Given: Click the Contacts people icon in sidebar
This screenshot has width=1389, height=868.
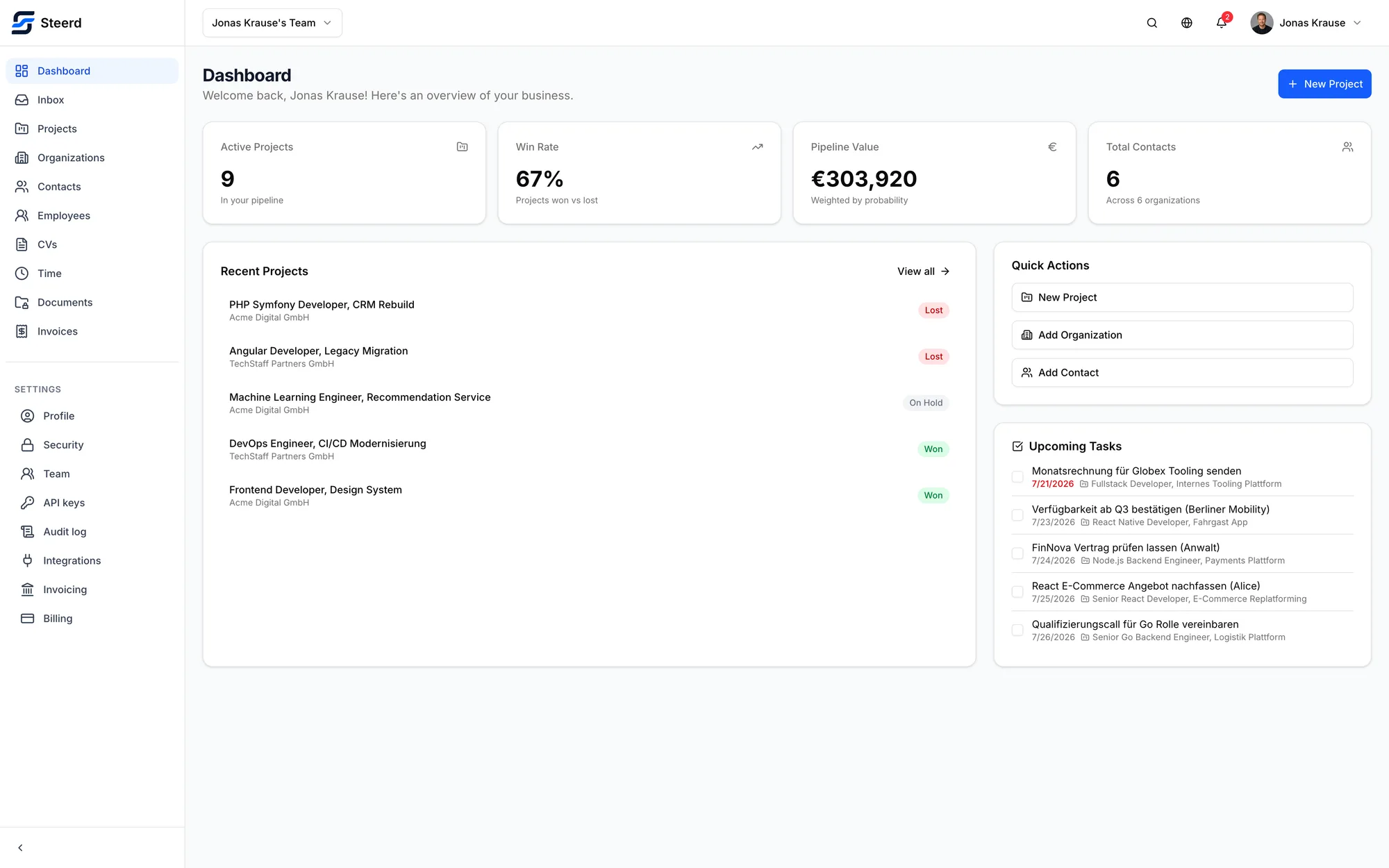Looking at the screenshot, I should tap(22, 187).
